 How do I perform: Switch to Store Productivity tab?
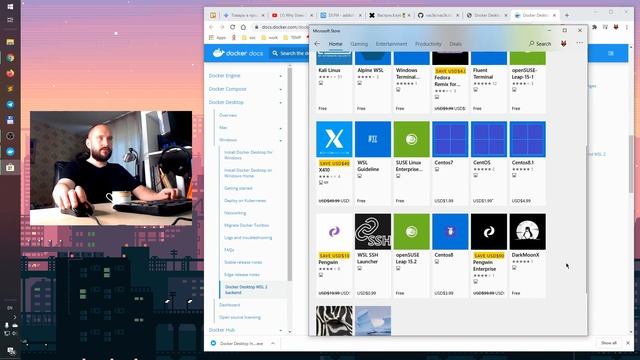428,44
